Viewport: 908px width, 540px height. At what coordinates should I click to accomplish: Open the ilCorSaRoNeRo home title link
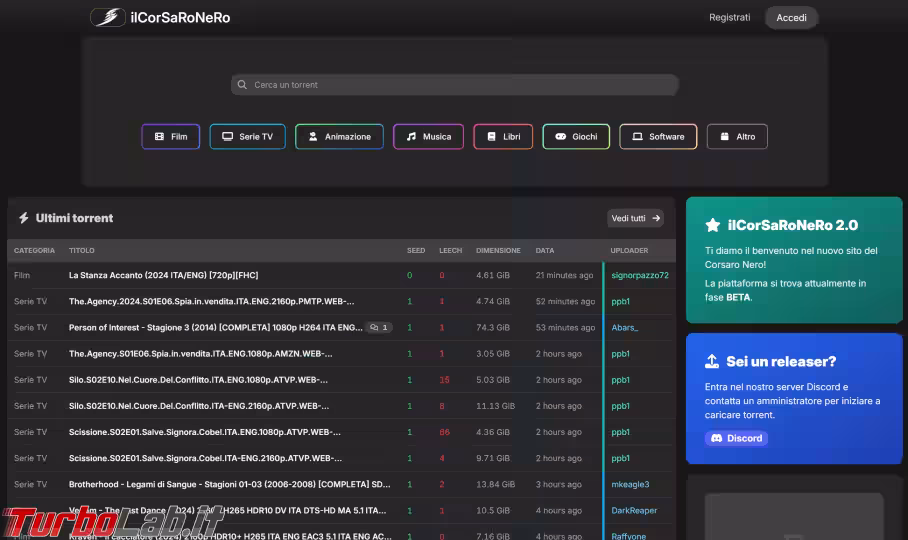[x=180, y=17]
